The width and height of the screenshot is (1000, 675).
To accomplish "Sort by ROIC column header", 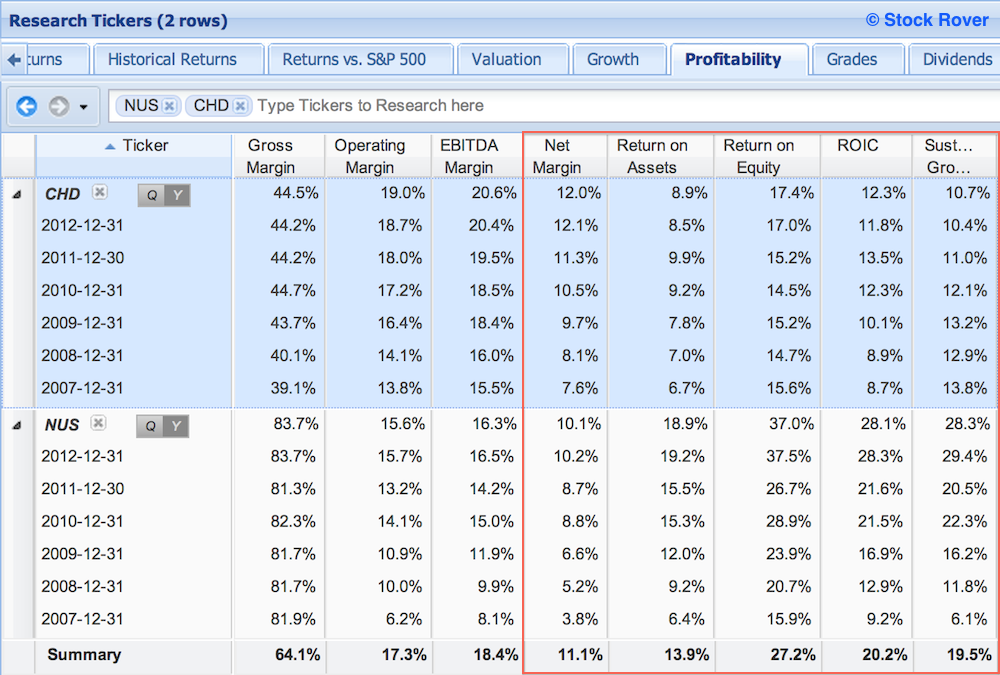I will pyautogui.click(x=866, y=156).
